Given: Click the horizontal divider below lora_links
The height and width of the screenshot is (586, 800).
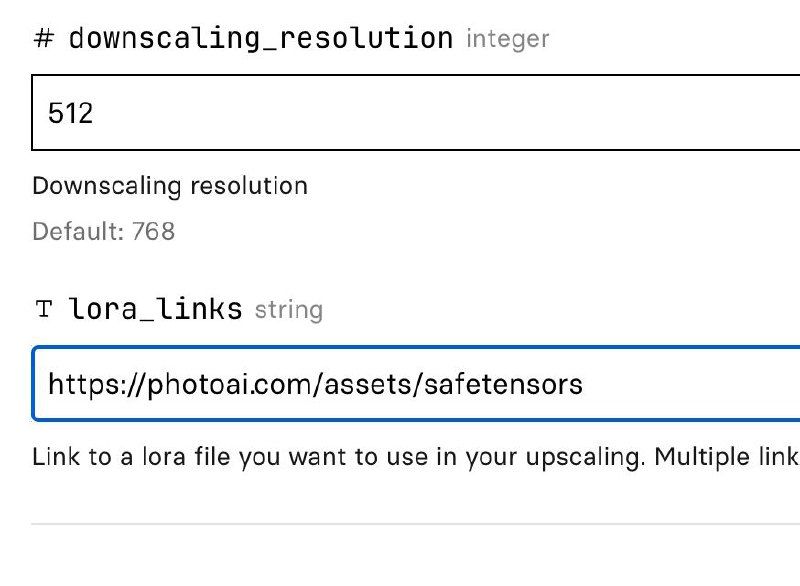Looking at the screenshot, I should pyautogui.click(x=415, y=523).
